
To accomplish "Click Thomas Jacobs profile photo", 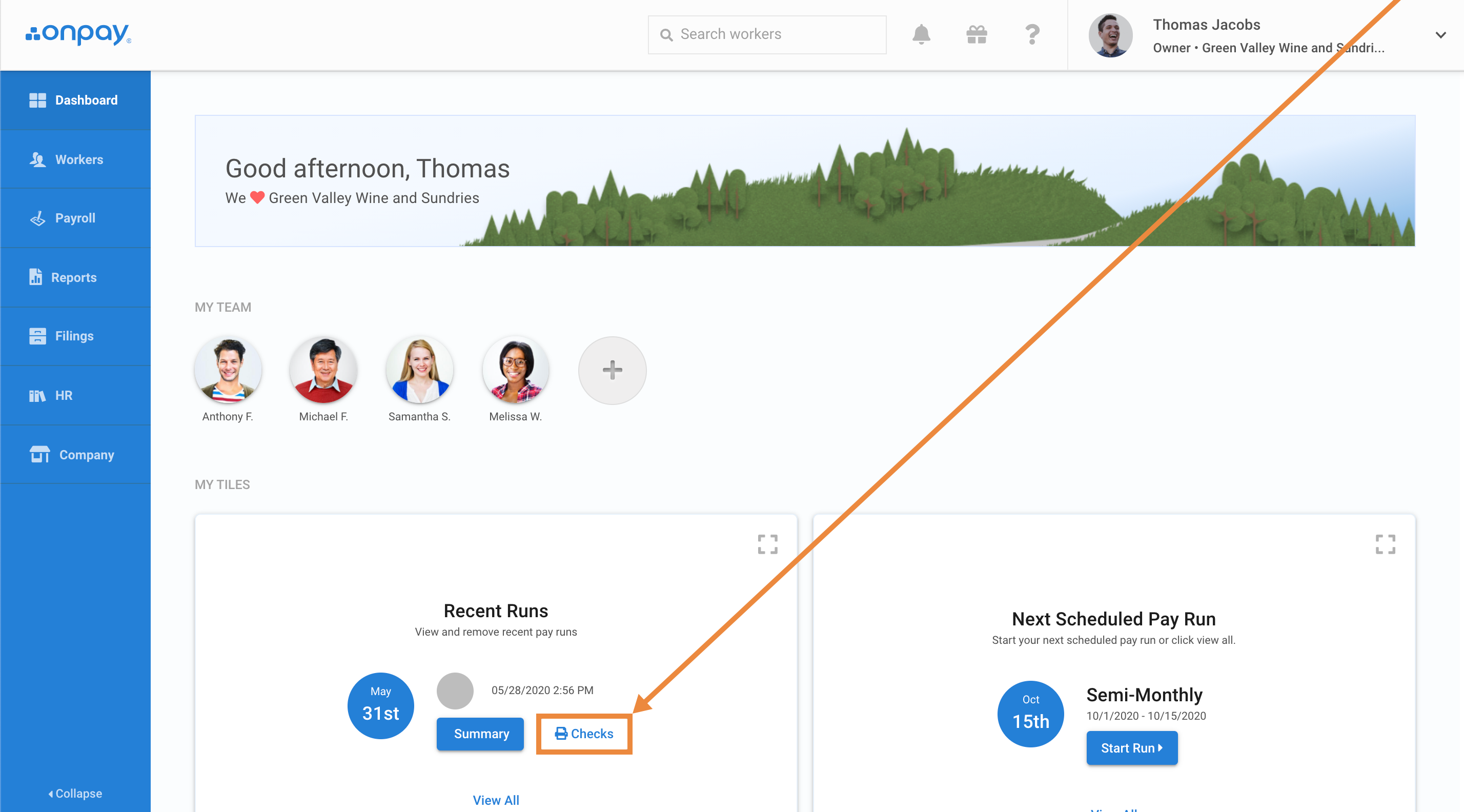I will tap(1110, 35).
